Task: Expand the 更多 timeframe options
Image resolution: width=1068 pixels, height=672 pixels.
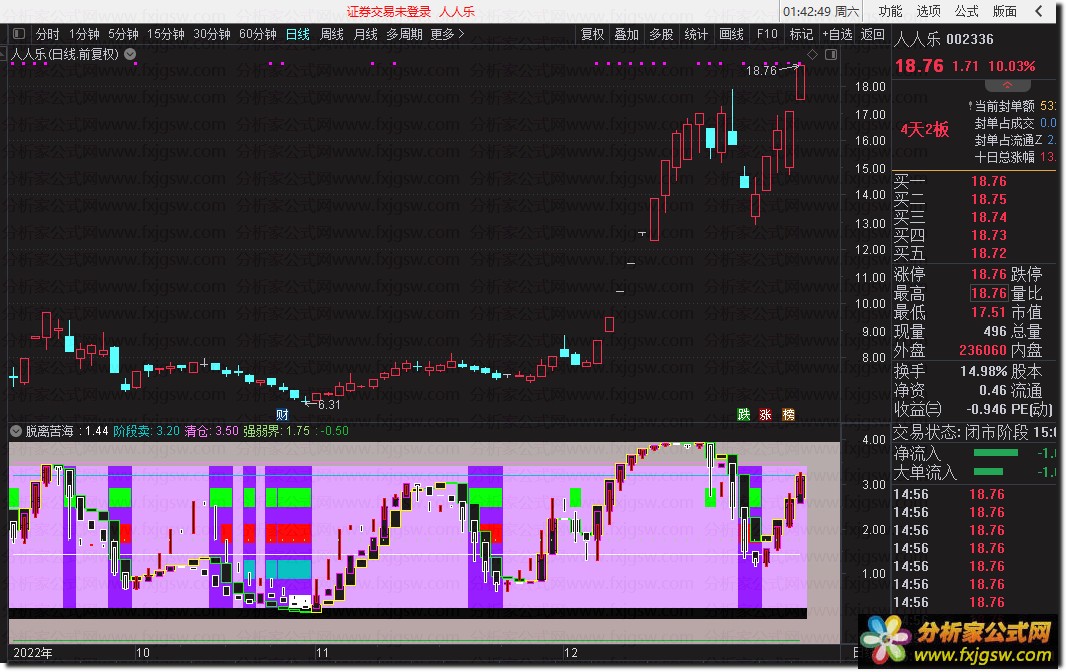Action: click(447, 33)
